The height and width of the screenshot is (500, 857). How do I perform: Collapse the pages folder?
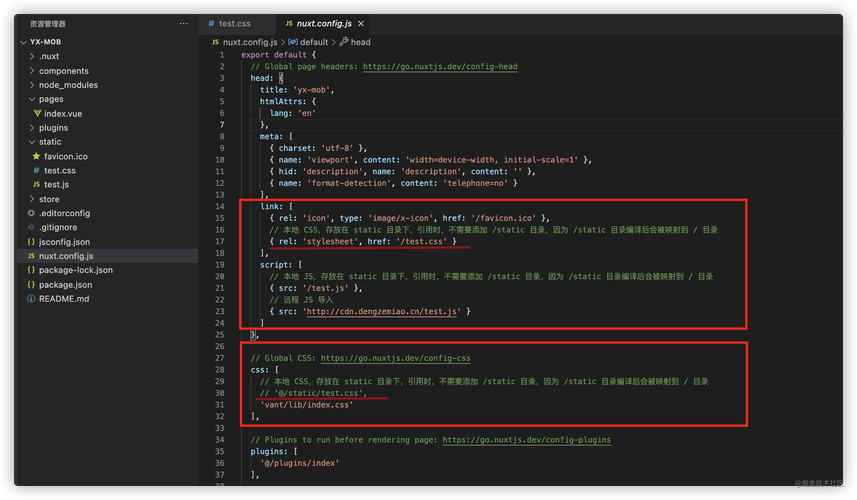32,99
